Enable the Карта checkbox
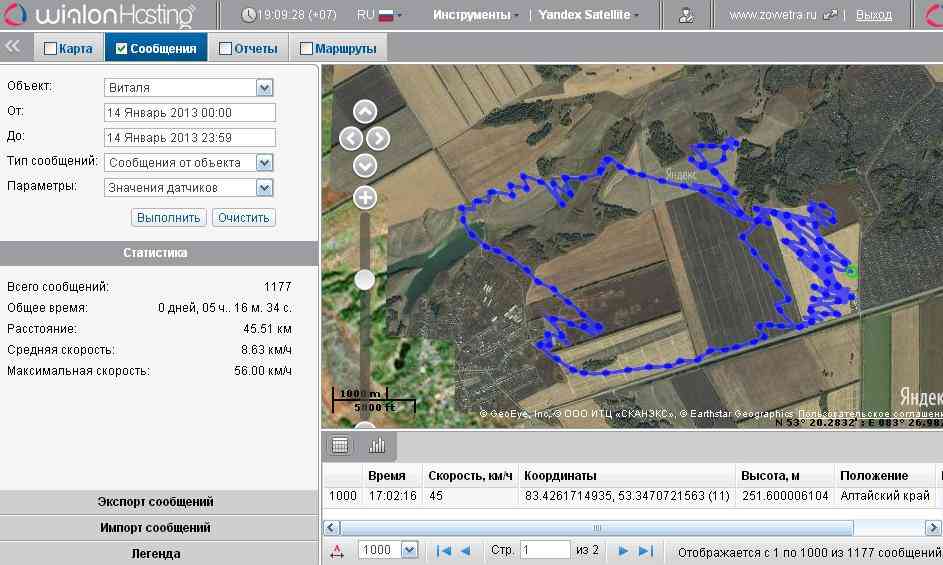Viewport: 943px width, 565px height. pyautogui.click(x=50, y=48)
